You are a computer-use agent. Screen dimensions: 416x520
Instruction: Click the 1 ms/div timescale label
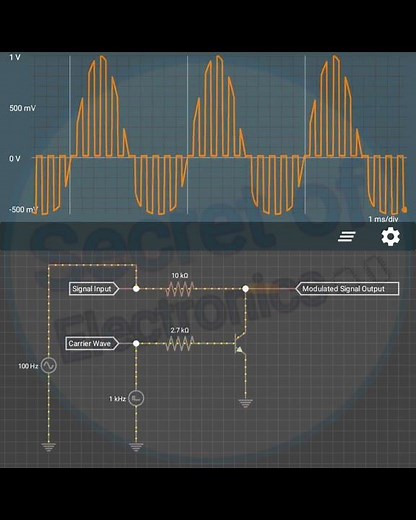point(383,219)
